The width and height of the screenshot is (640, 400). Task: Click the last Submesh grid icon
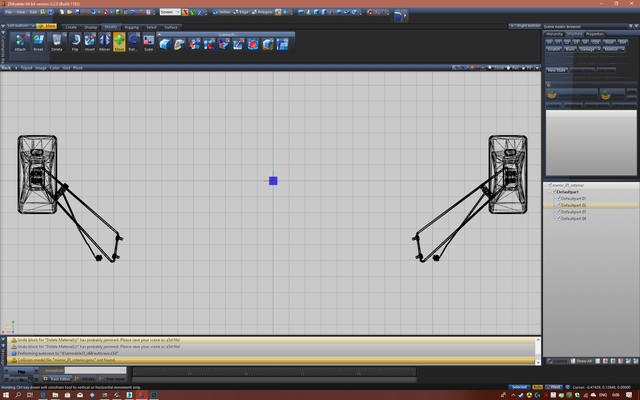(282, 44)
